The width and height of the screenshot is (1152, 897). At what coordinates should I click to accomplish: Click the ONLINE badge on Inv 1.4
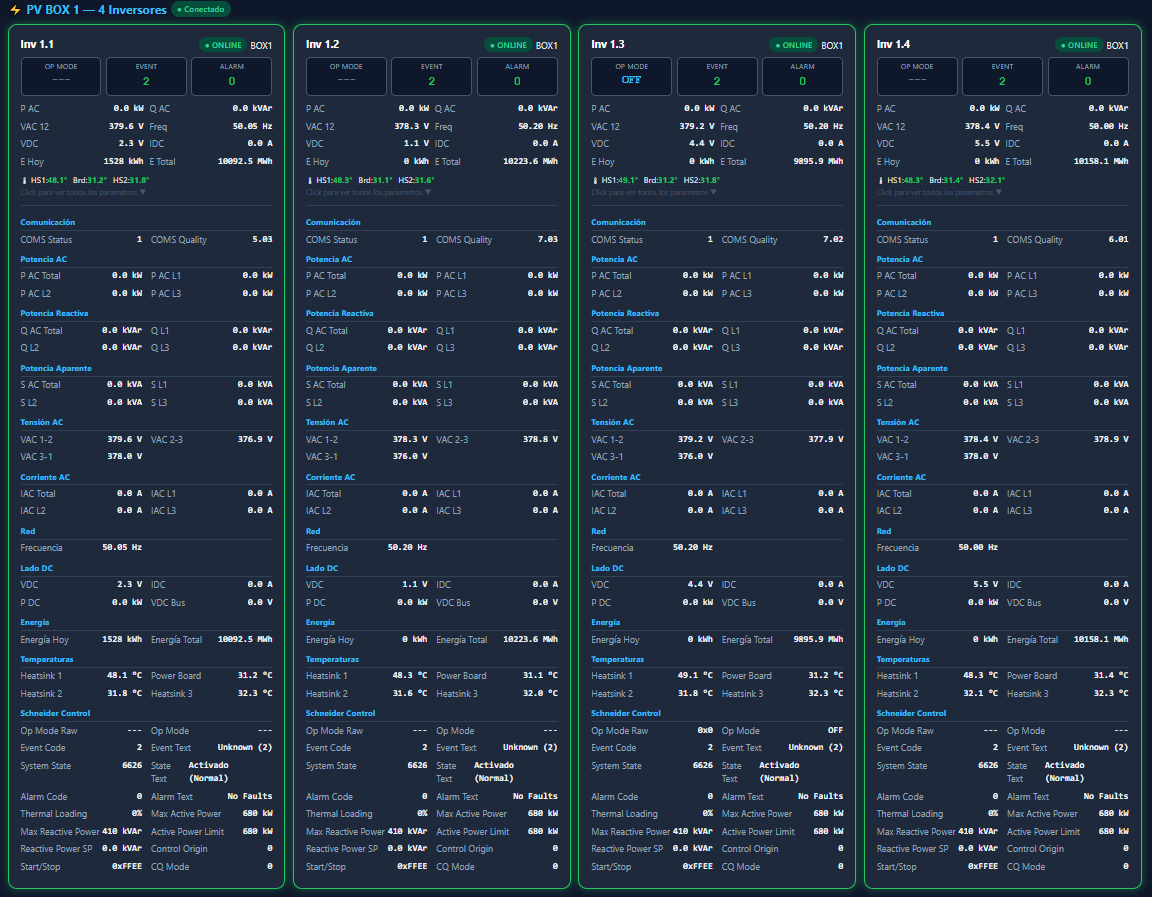pos(1079,45)
